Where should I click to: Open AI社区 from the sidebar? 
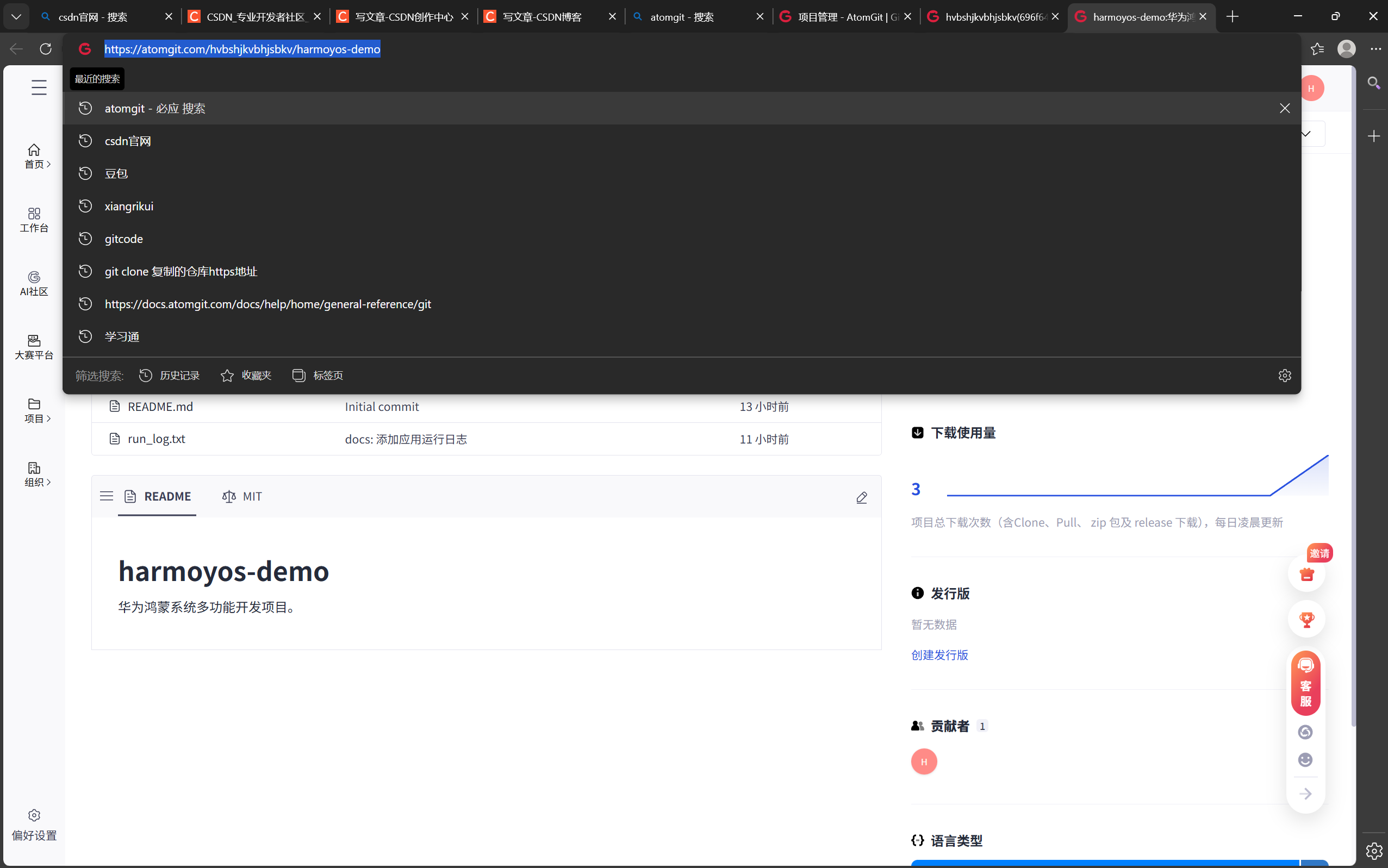click(34, 284)
